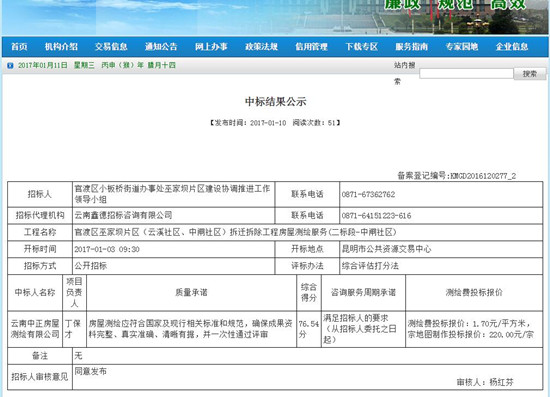Click the 综合评估打分法 cell
Screen dimensions: 550x397
441,266
